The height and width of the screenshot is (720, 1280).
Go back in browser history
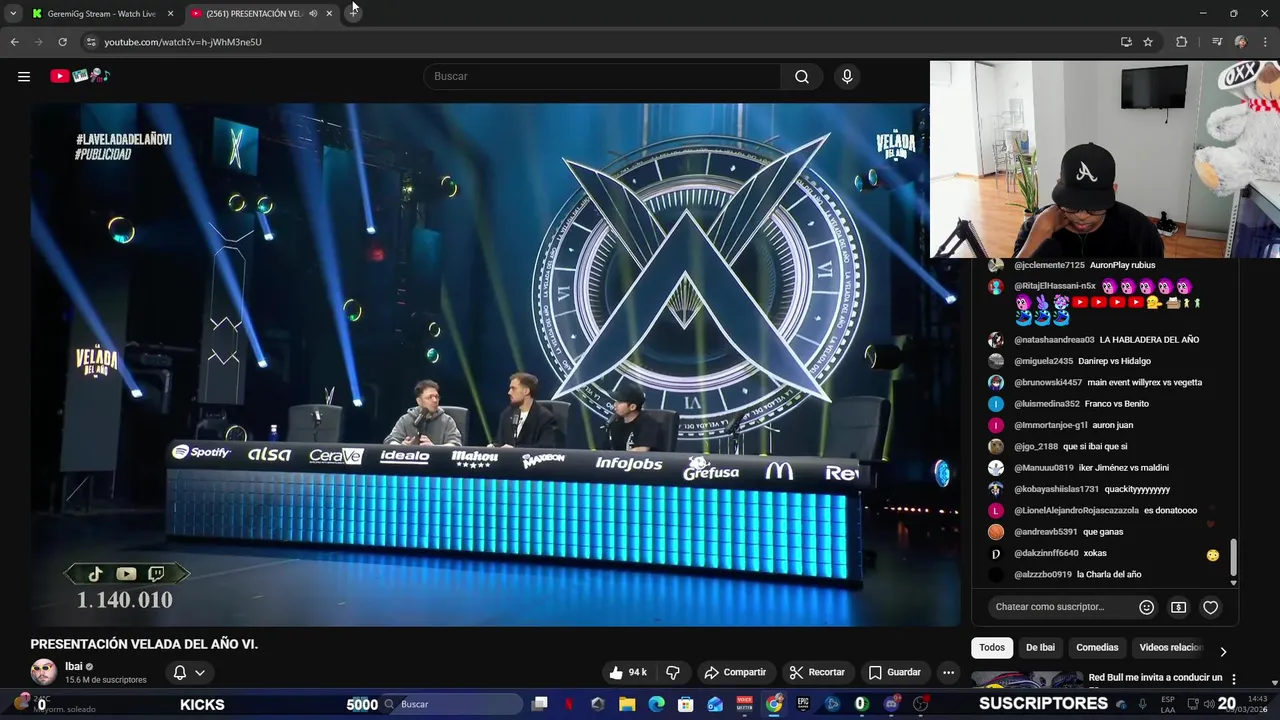tap(14, 42)
